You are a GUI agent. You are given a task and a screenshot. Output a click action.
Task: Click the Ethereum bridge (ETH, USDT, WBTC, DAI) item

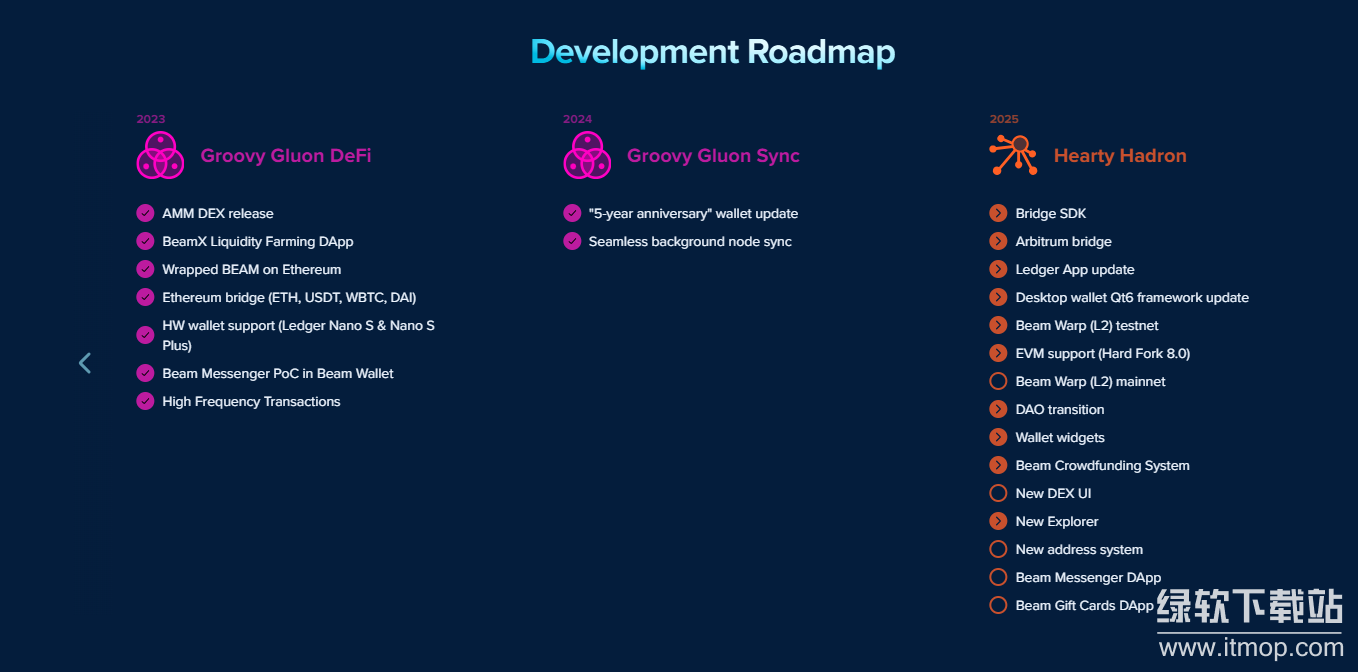[x=289, y=297]
